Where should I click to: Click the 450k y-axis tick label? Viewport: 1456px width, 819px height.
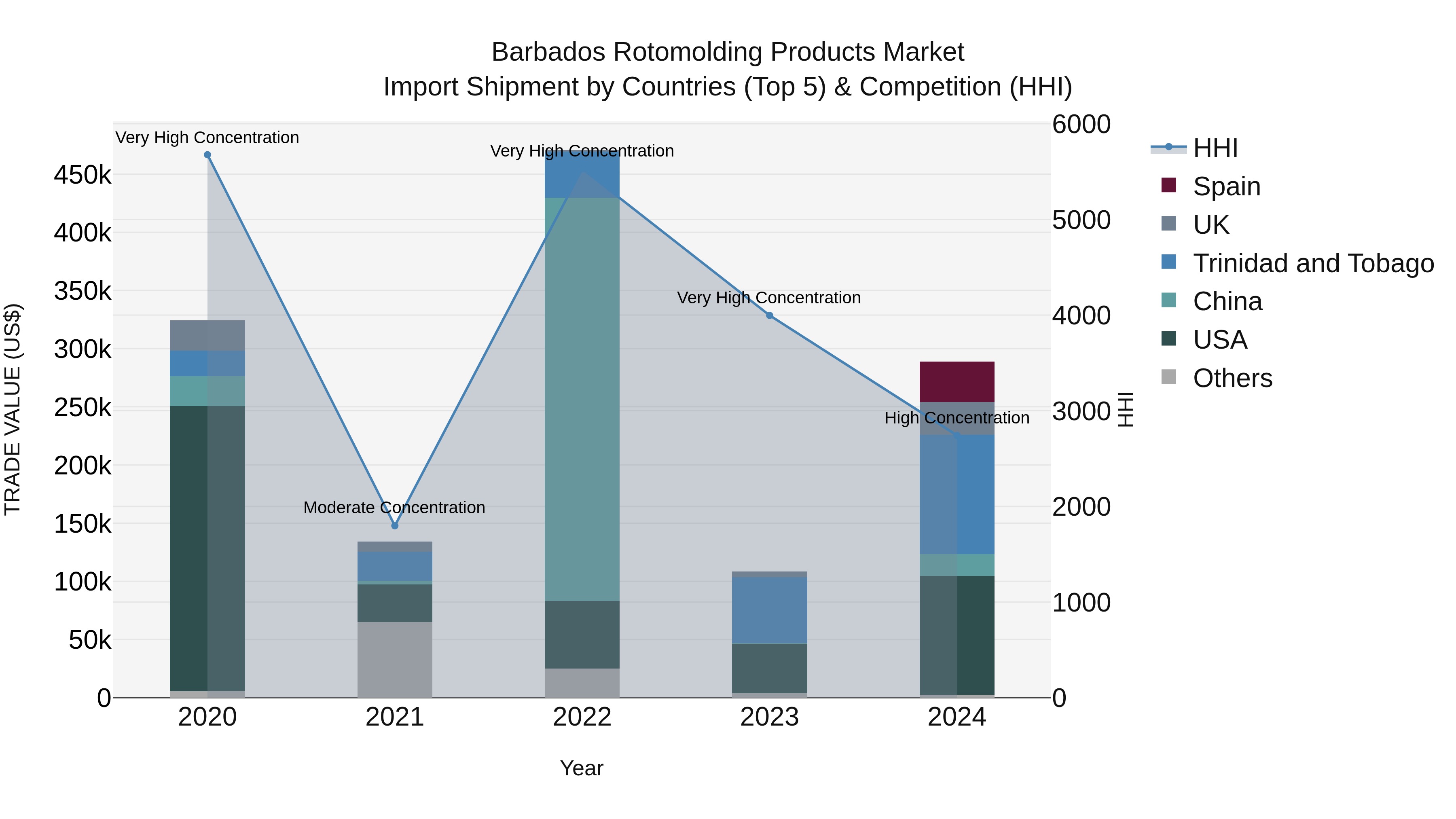tap(83, 175)
